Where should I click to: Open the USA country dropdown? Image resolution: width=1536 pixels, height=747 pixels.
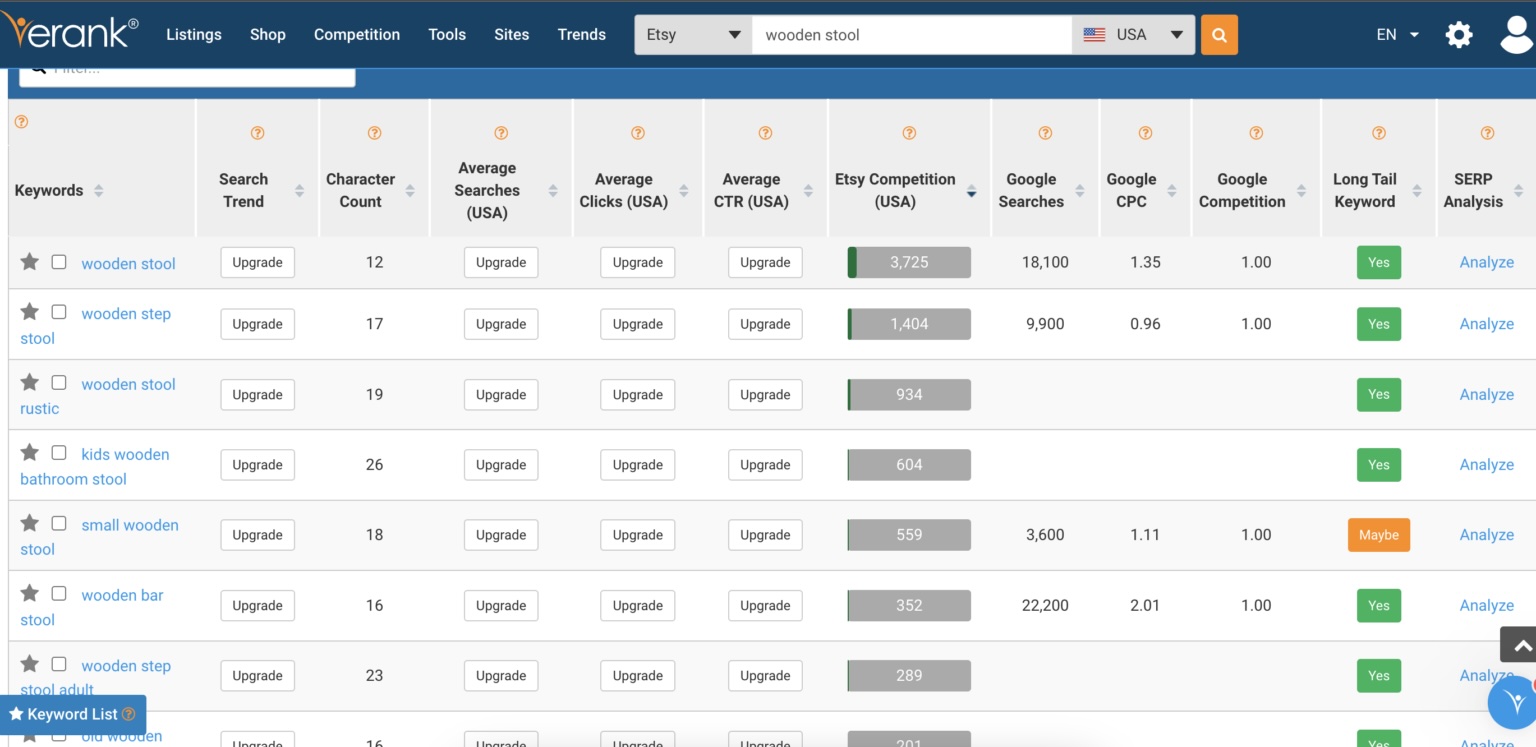[1133, 35]
